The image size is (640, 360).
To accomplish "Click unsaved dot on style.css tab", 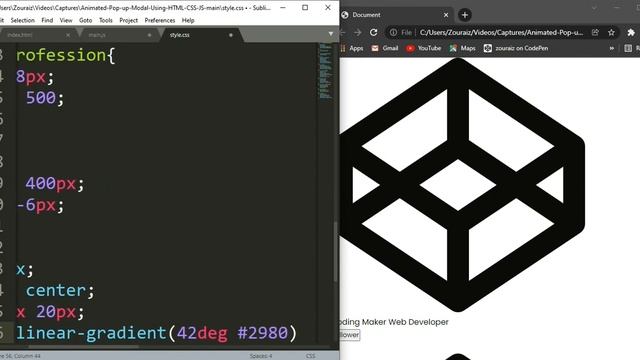I will click(x=231, y=35).
